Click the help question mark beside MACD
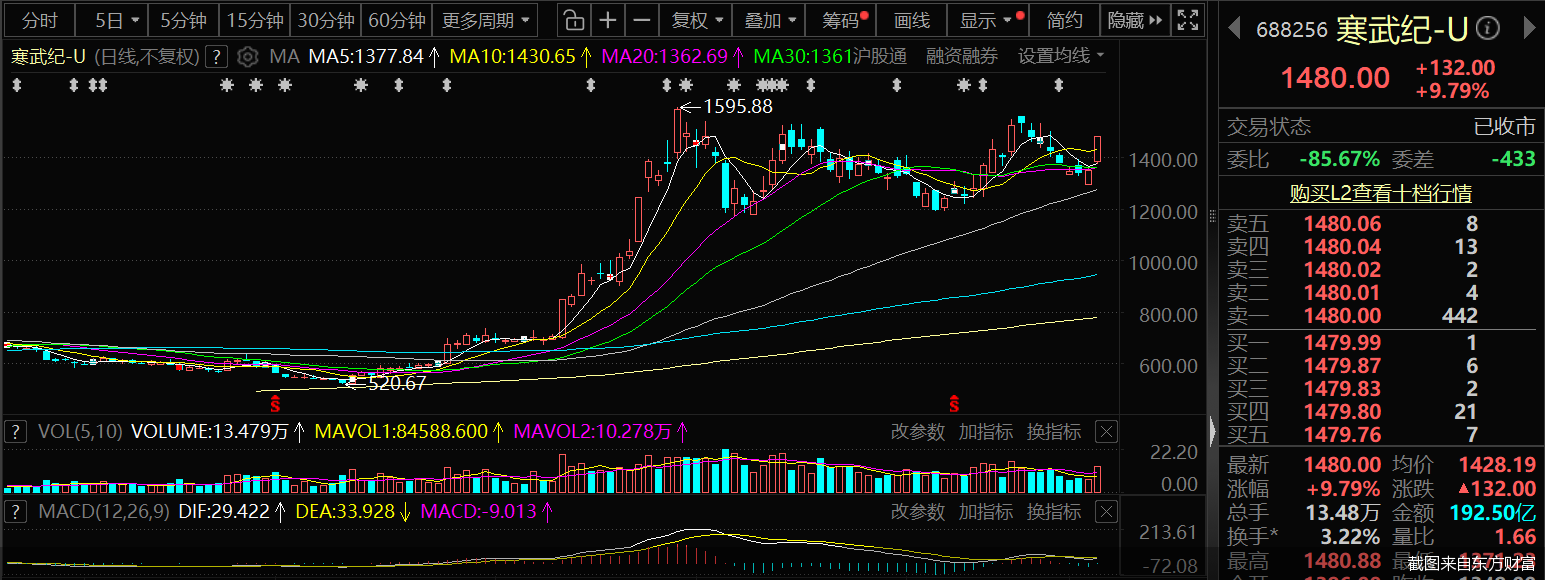Screen dimensions: 1545x580 tap(15, 512)
